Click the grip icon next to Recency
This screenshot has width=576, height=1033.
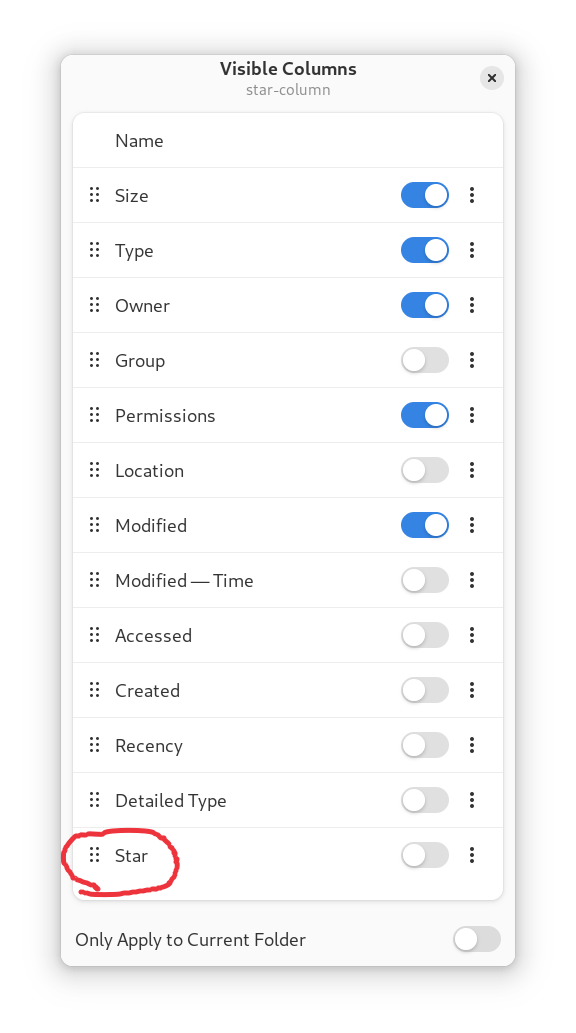tap(94, 745)
